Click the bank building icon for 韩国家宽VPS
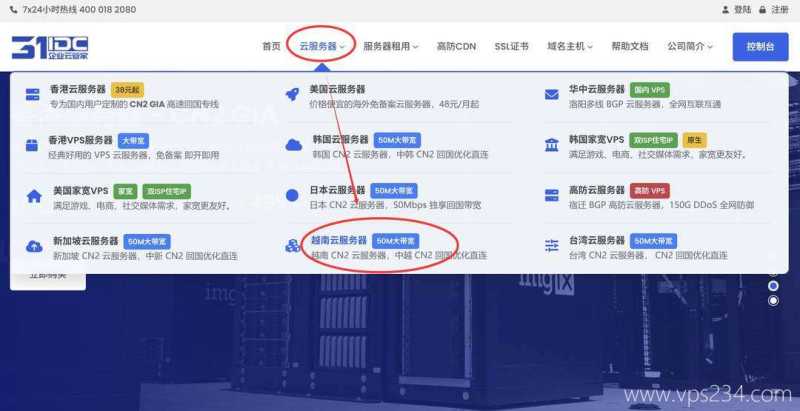800x411 pixels. tap(552, 145)
